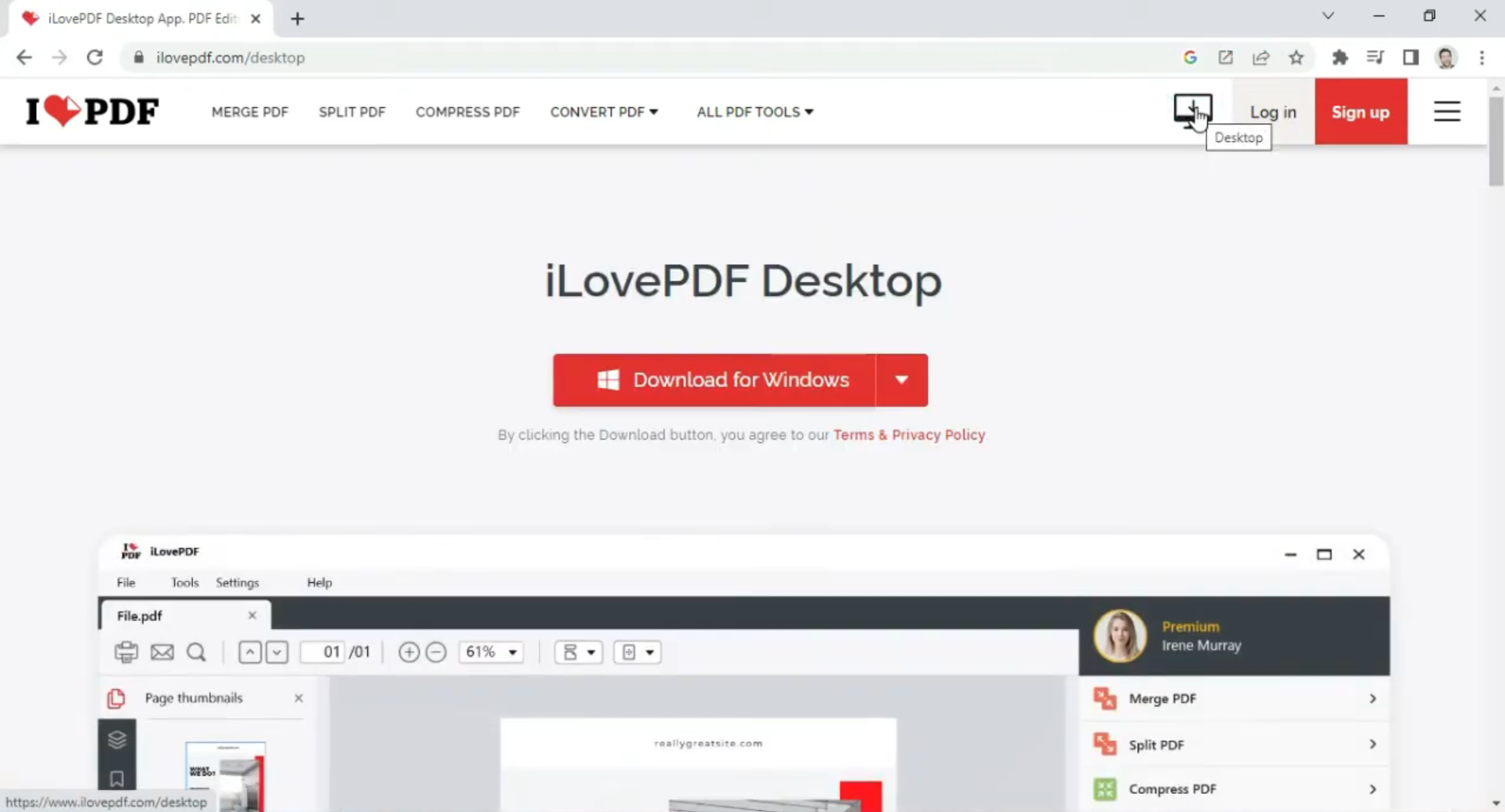Click the Download for Windows button
This screenshot has width=1505, height=812.
(x=714, y=380)
